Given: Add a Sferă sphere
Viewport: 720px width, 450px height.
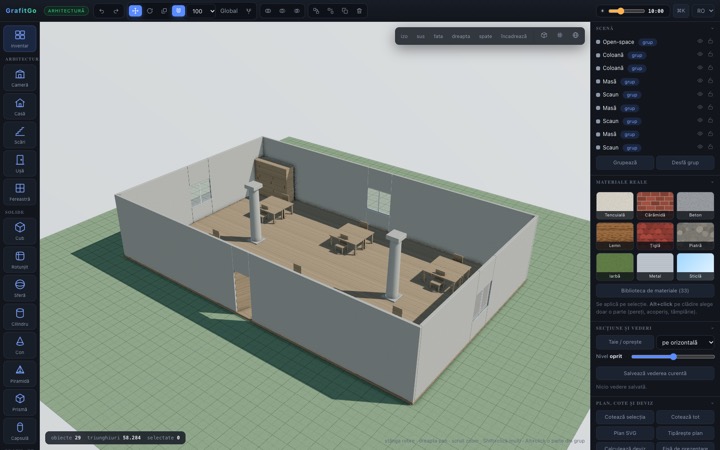Looking at the screenshot, I should point(20,288).
